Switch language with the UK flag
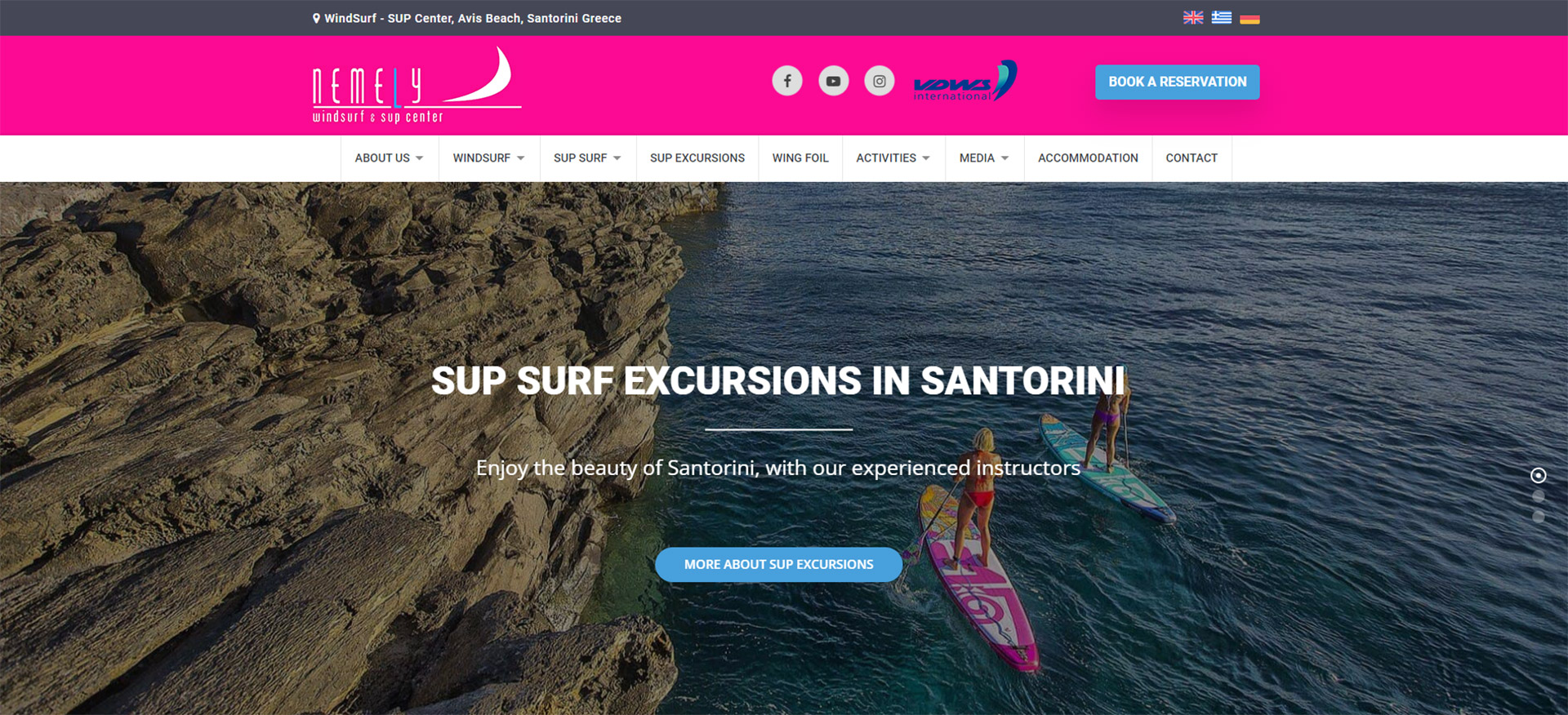 1193,17
